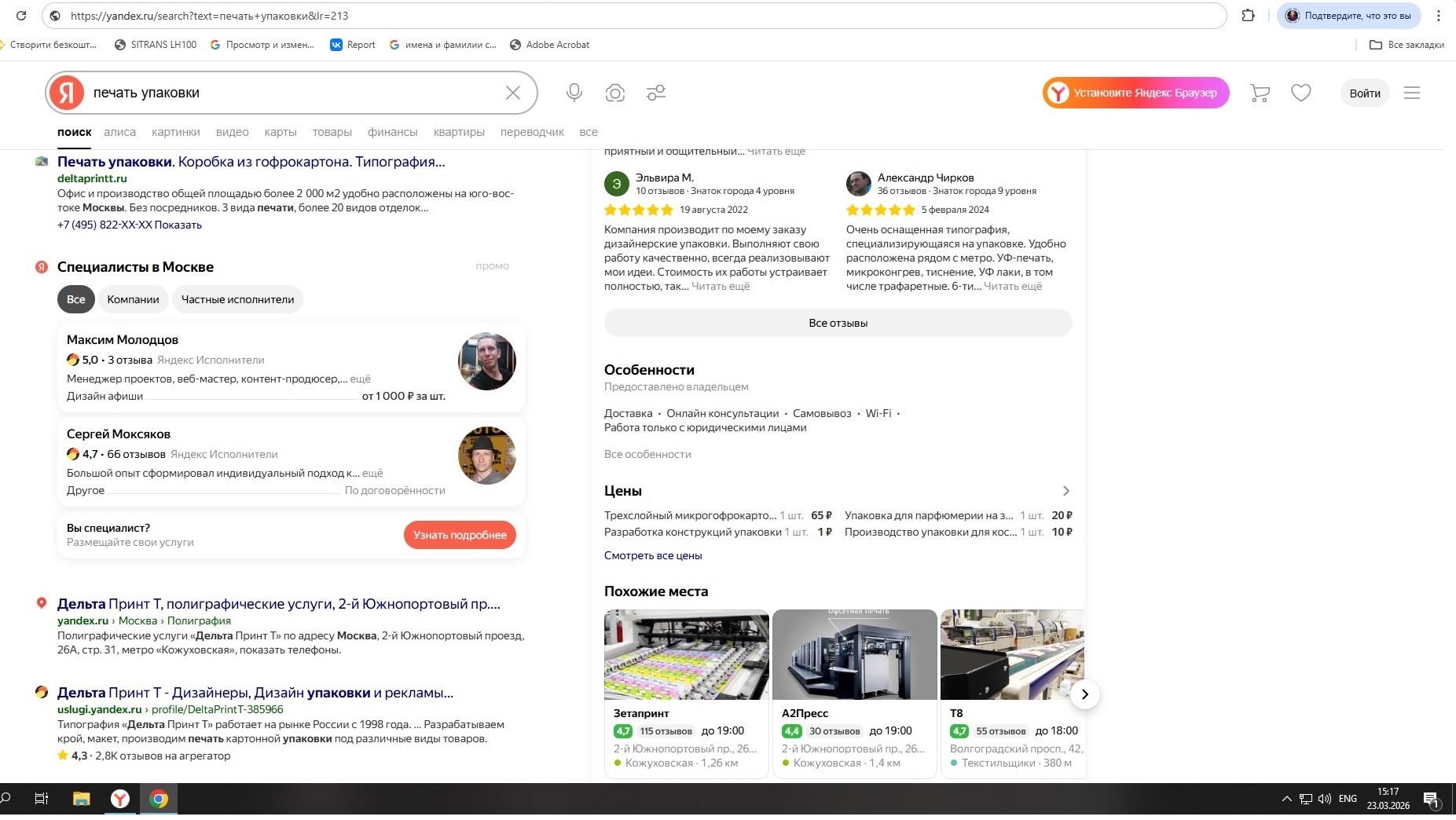Image resolution: width=1456 pixels, height=820 pixels.
Task: Open the hamburger menu in Yandex header
Action: pos(1412,93)
